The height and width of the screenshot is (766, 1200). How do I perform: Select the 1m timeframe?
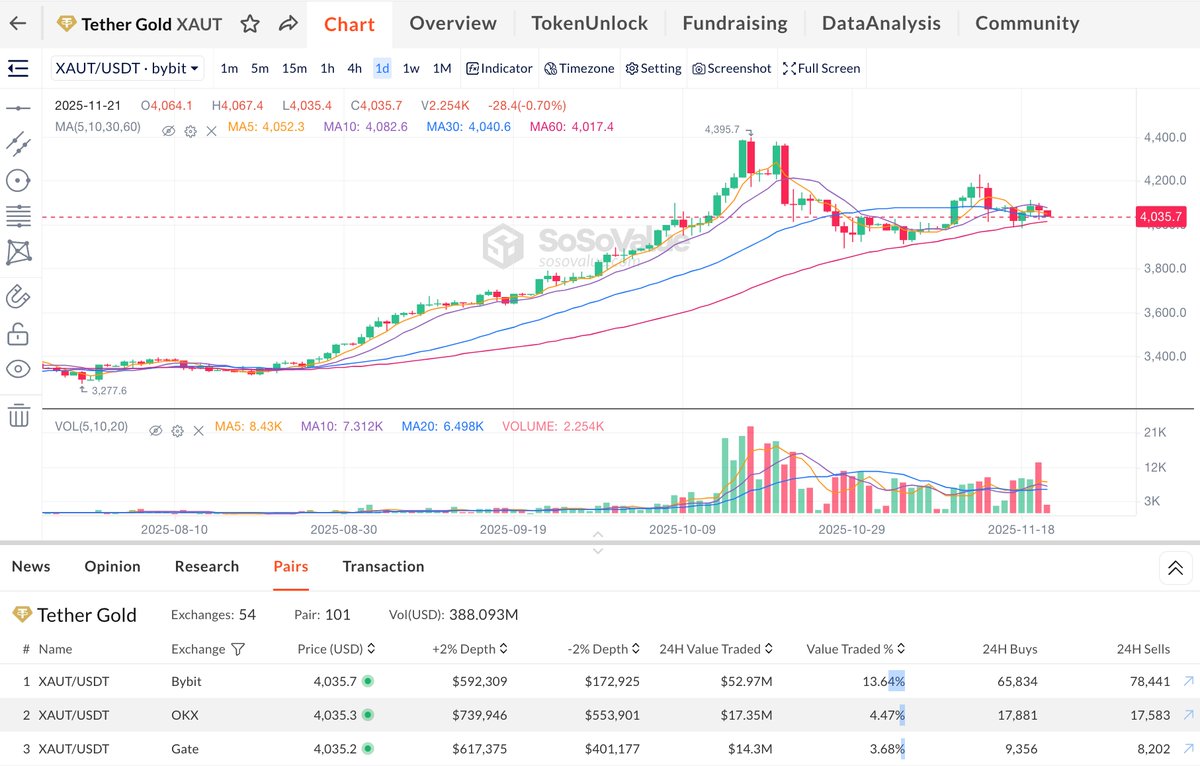229,68
